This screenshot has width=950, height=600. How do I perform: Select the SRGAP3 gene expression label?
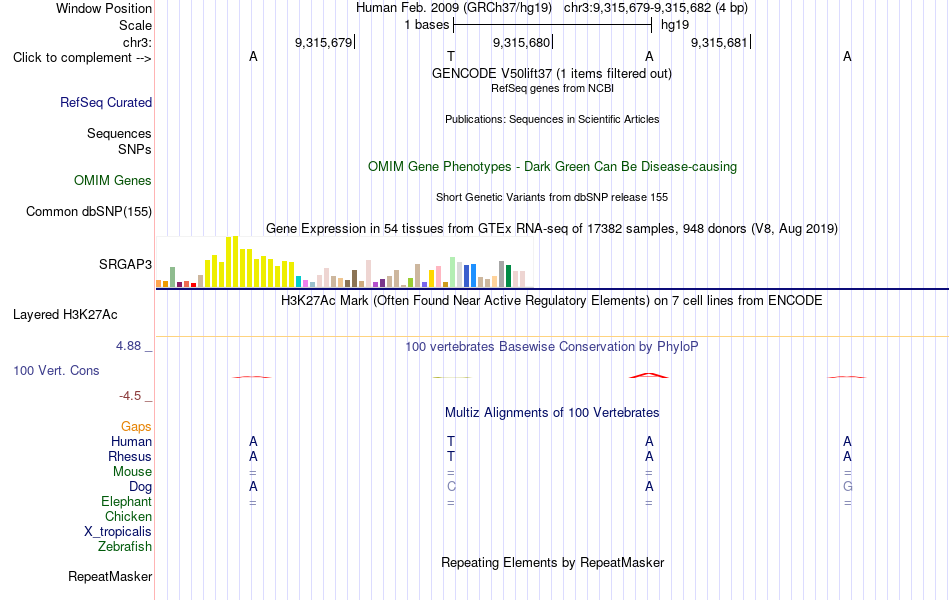point(125,264)
